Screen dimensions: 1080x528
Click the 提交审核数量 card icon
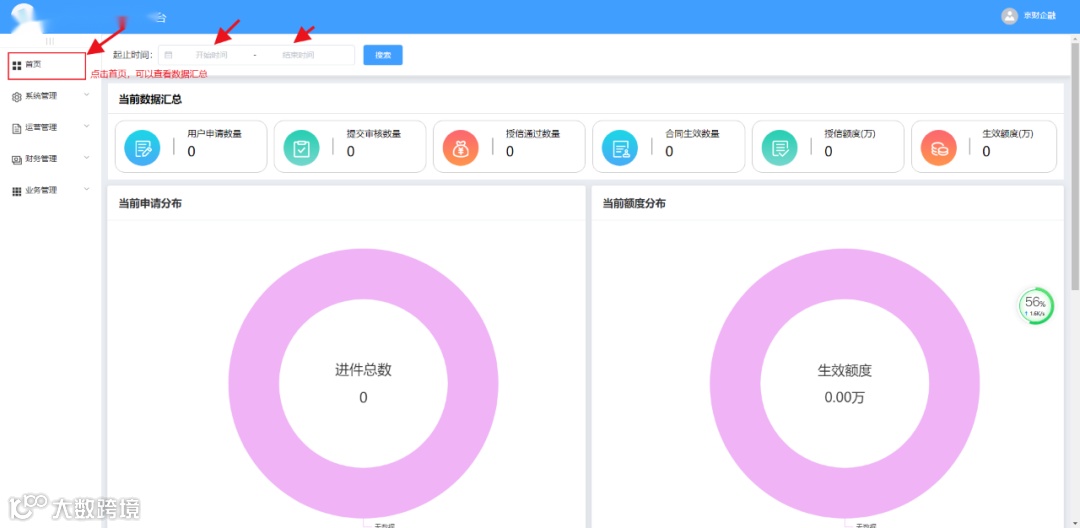[x=301, y=148]
